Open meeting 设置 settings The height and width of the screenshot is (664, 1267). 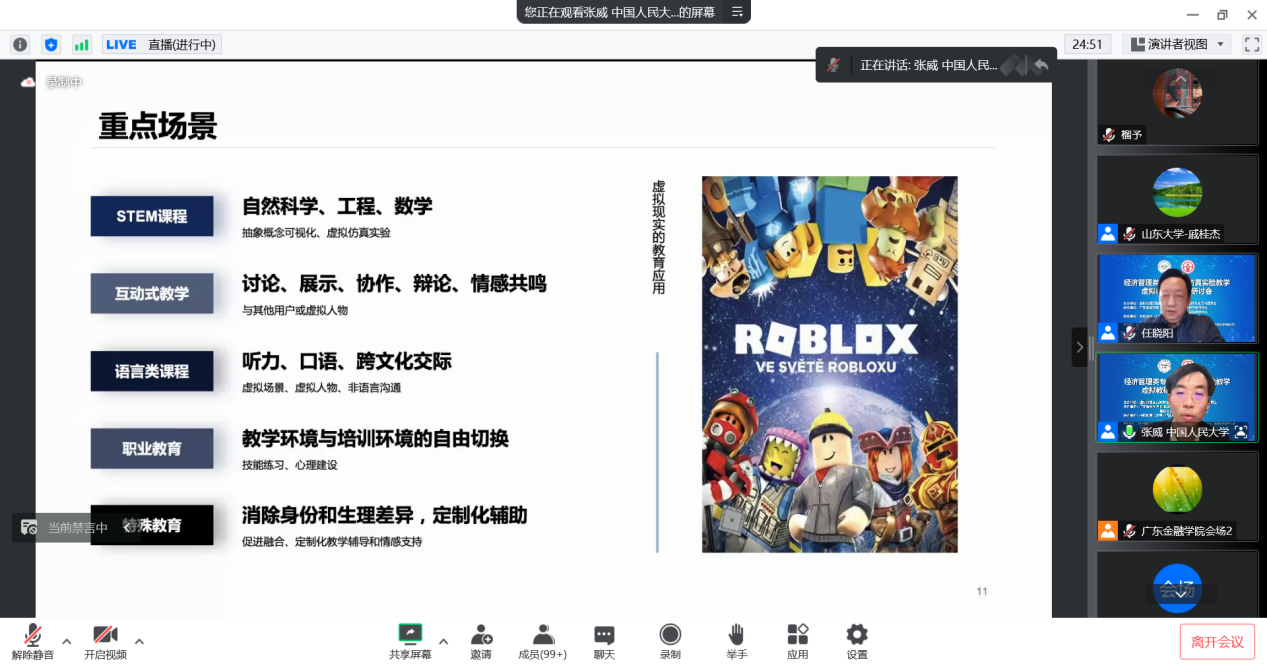point(857,642)
